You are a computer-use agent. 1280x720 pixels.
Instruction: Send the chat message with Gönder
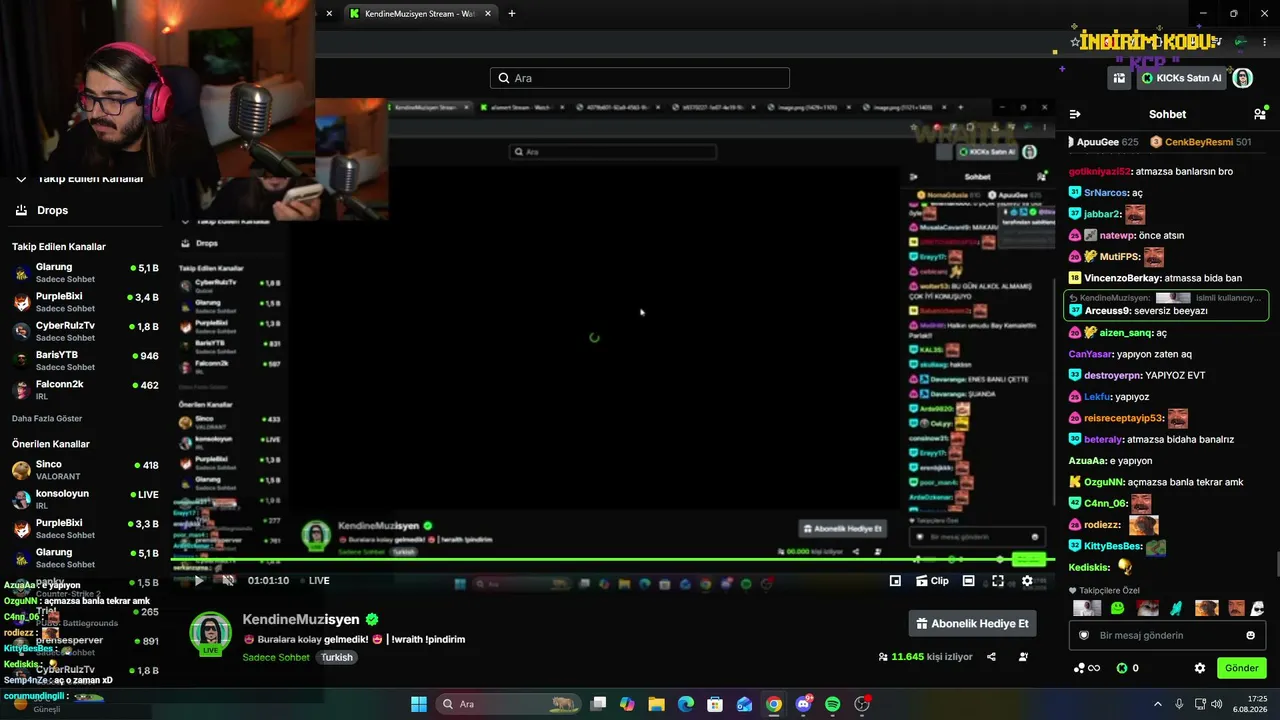(x=1242, y=668)
